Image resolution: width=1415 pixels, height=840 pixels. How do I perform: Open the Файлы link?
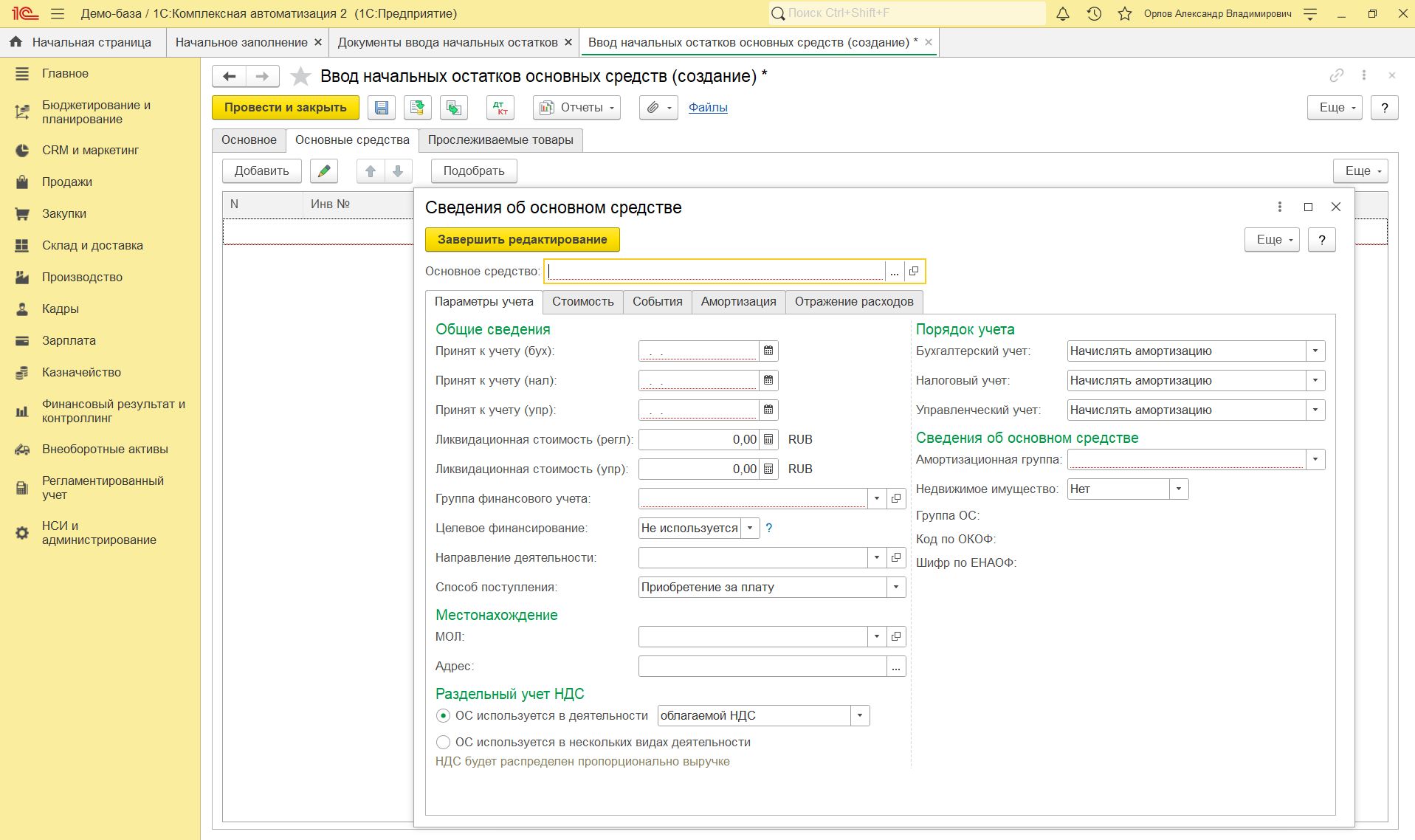(x=707, y=108)
